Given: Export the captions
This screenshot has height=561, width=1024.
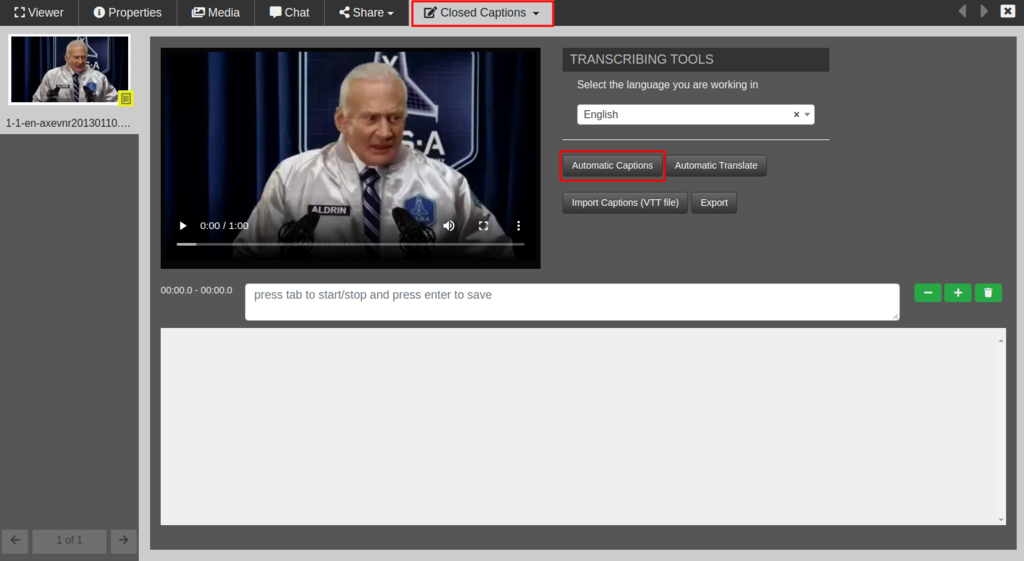Looking at the screenshot, I should tap(714, 202).
